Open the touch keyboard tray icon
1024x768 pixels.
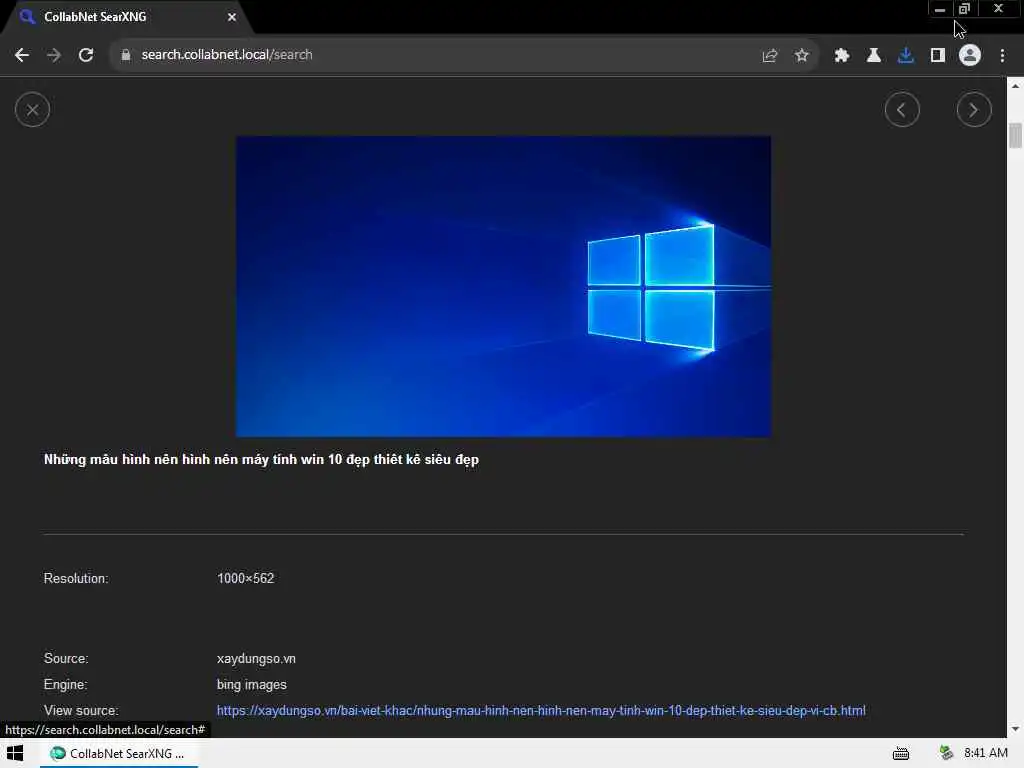(x=901, y=754)
